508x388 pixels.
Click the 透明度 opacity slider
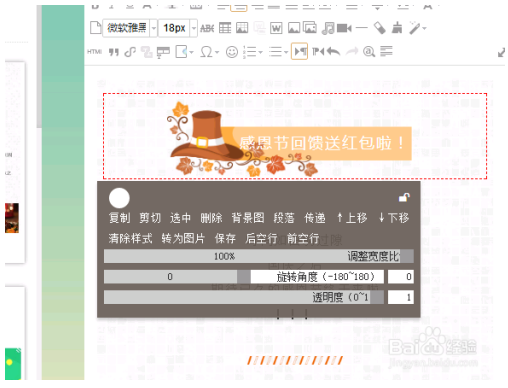[x=244, y=297]
